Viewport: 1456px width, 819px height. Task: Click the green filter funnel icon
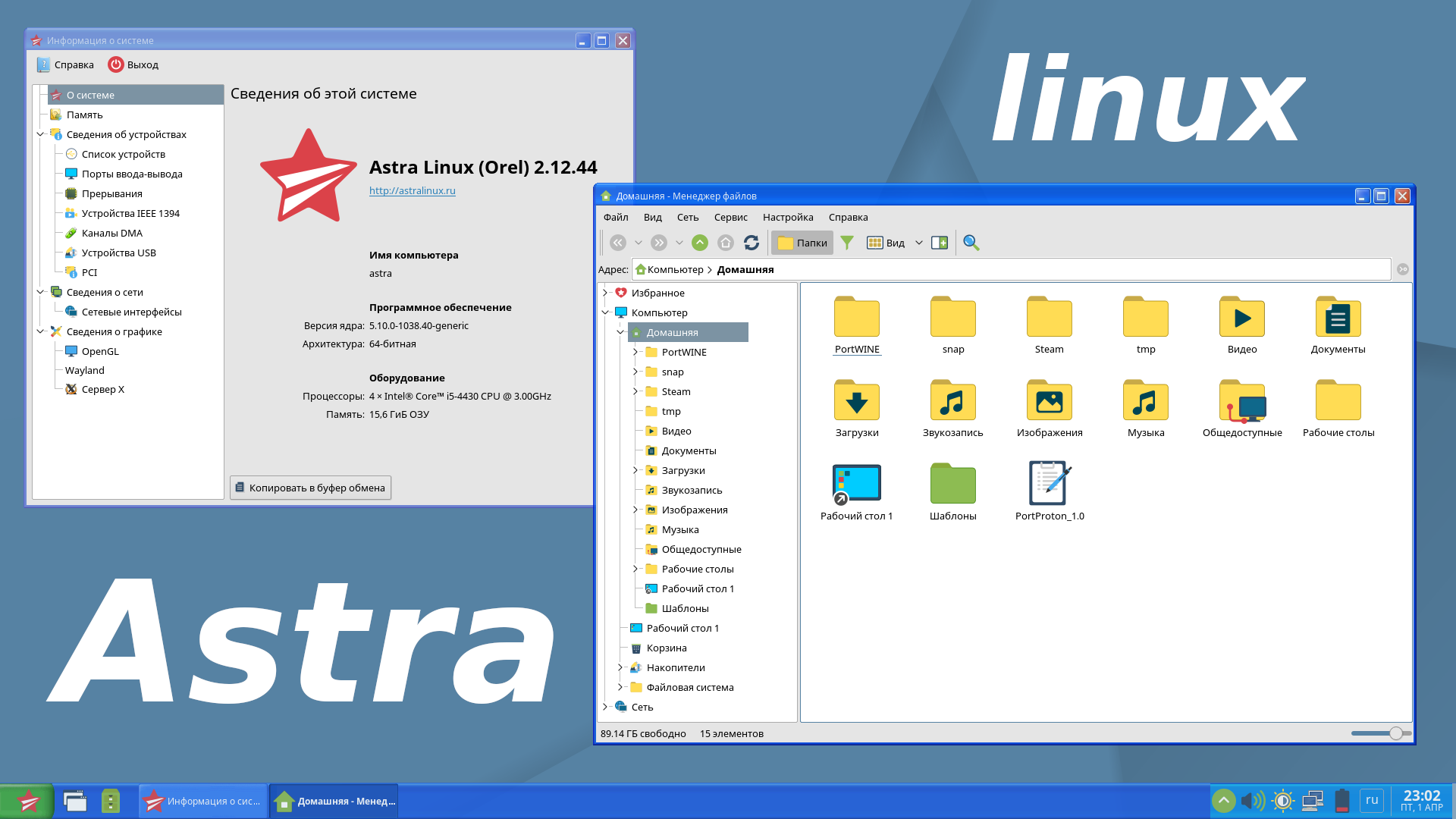[x=847, y=243]
